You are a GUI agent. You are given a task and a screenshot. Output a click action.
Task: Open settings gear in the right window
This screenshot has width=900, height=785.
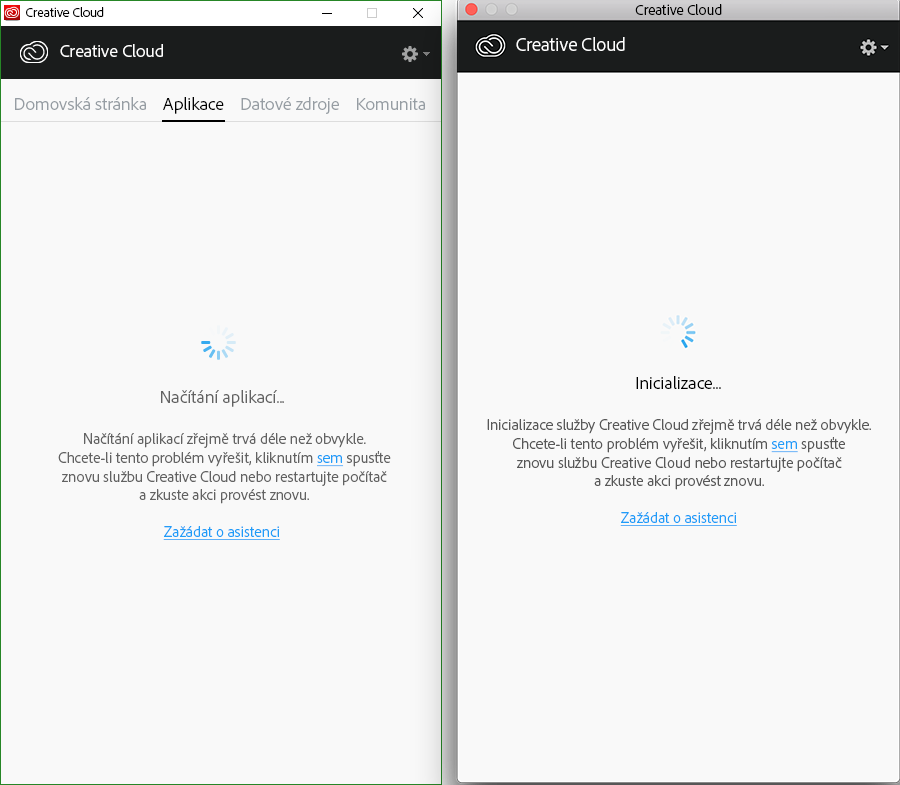(867, 46)
